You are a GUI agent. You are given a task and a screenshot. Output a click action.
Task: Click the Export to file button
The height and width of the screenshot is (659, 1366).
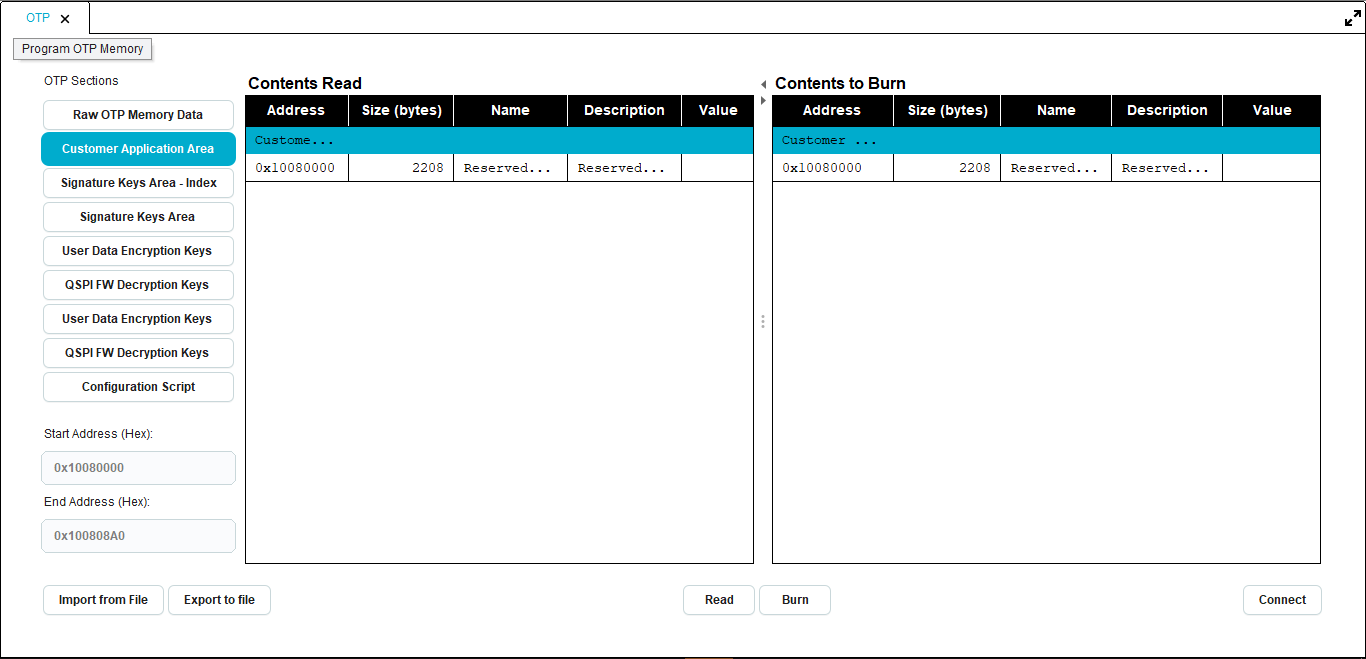pos(219,600)
